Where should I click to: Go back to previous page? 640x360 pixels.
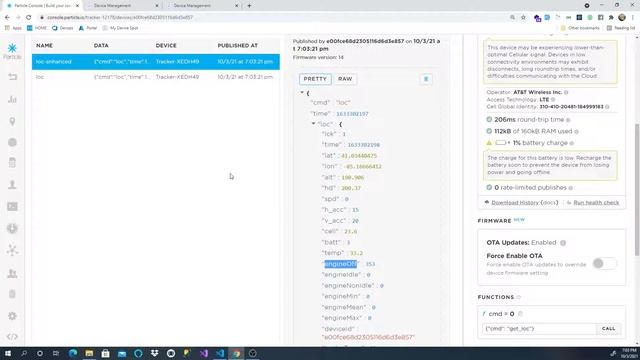tap(7, 18)
